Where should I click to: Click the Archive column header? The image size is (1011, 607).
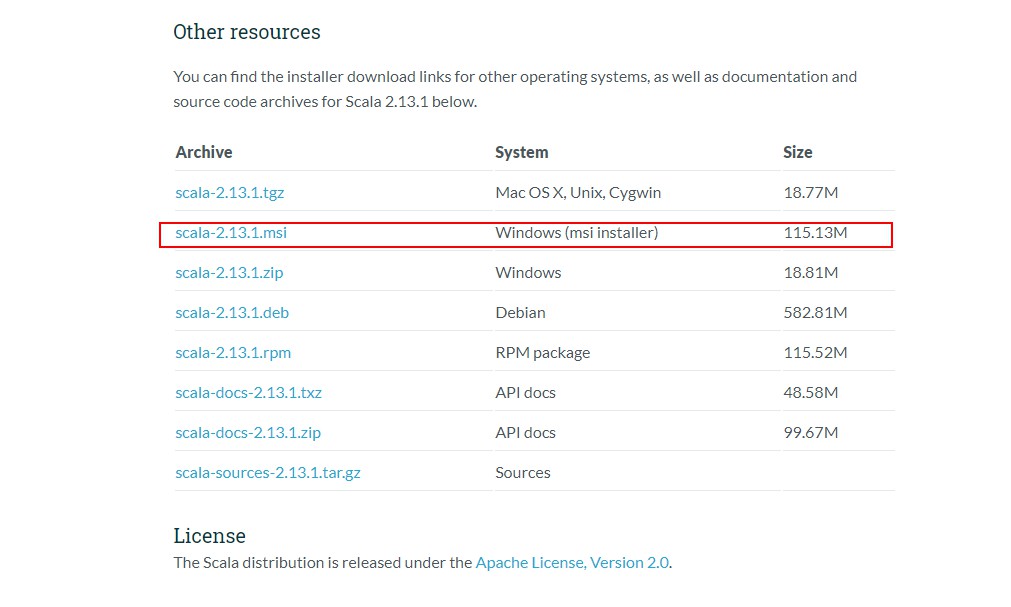[204, 153]
